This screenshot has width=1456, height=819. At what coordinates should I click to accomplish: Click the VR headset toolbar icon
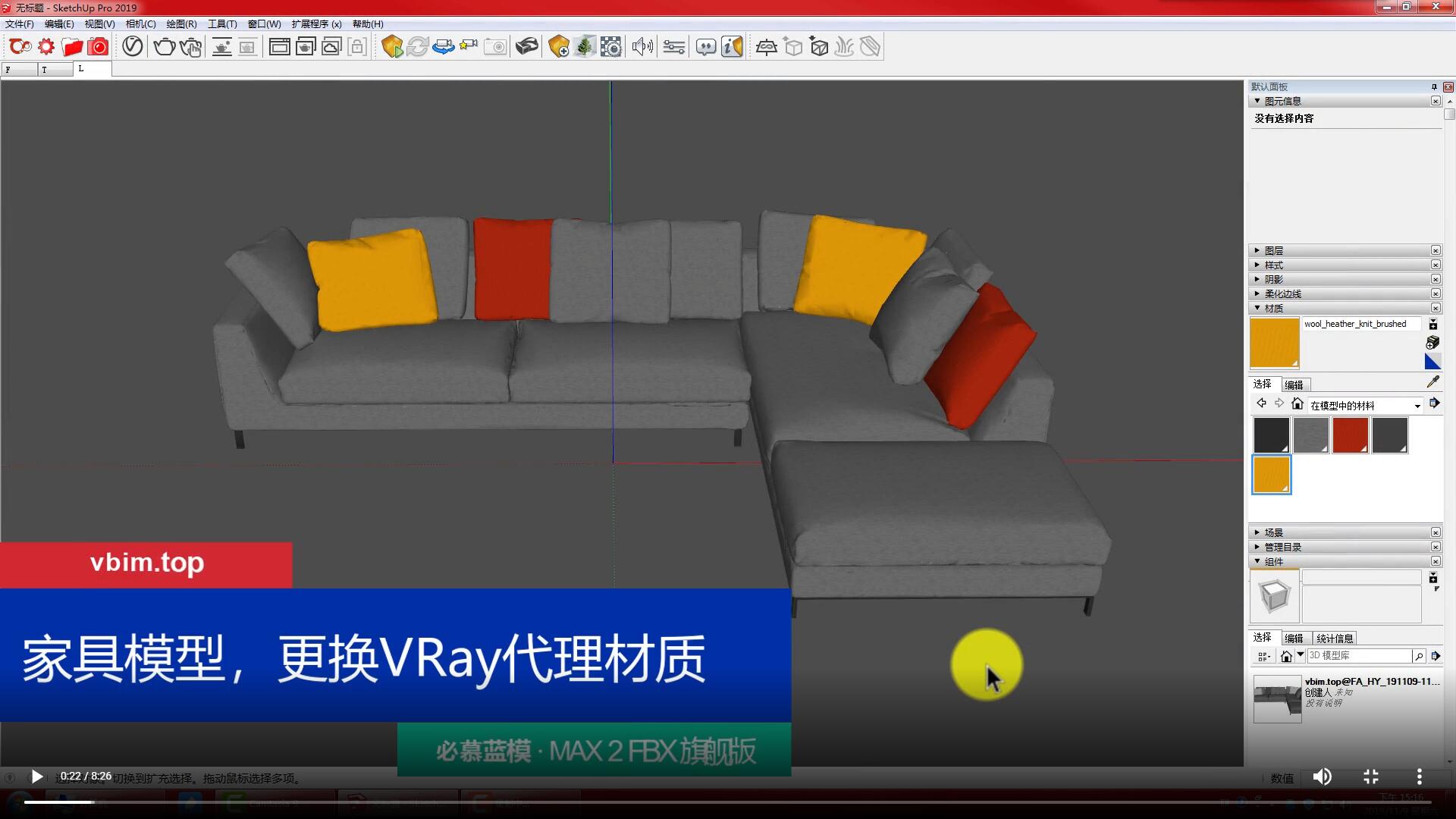click(x=526, y=47)
